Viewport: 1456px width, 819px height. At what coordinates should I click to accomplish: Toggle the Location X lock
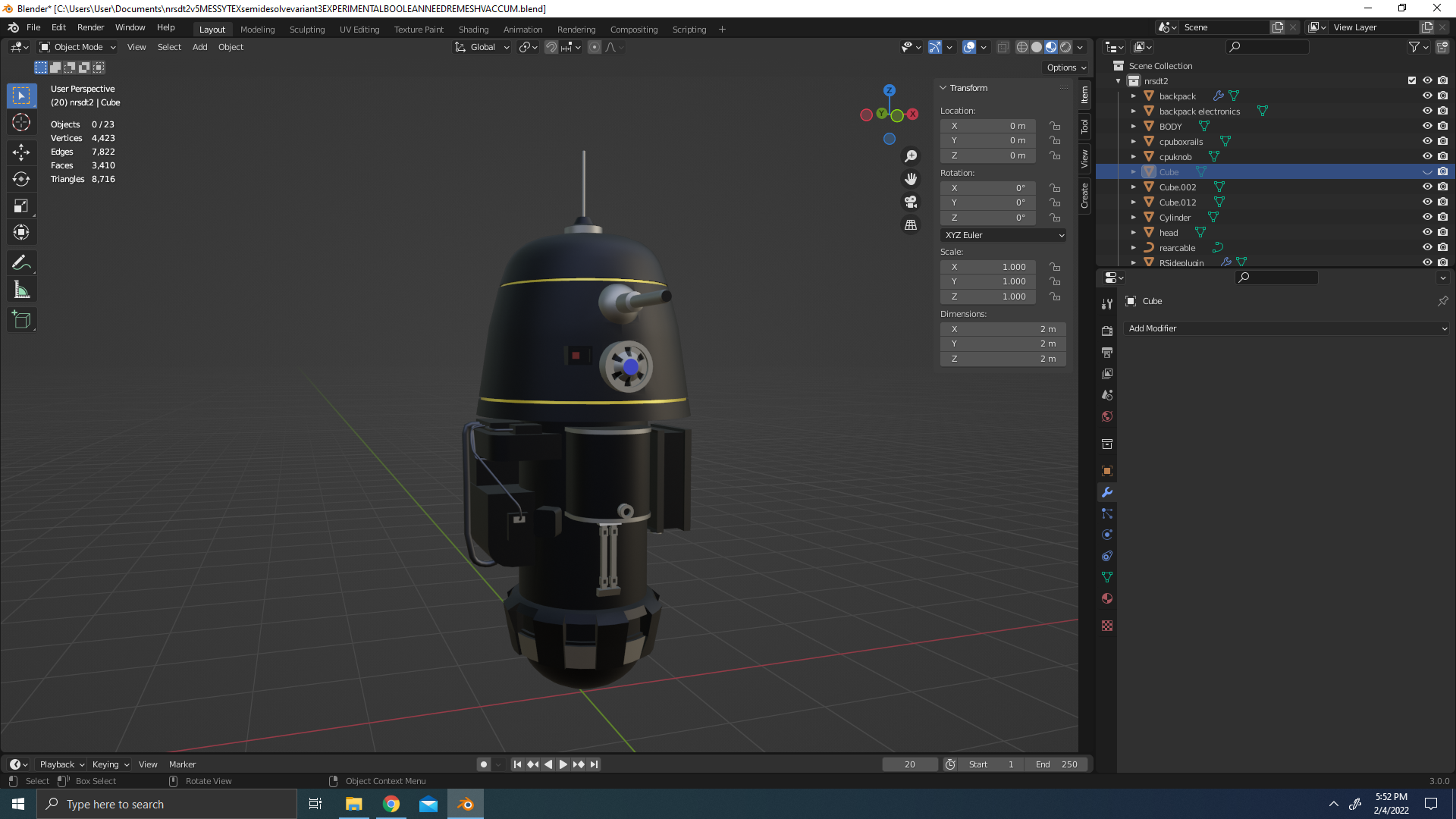[x=1055, y=126]
